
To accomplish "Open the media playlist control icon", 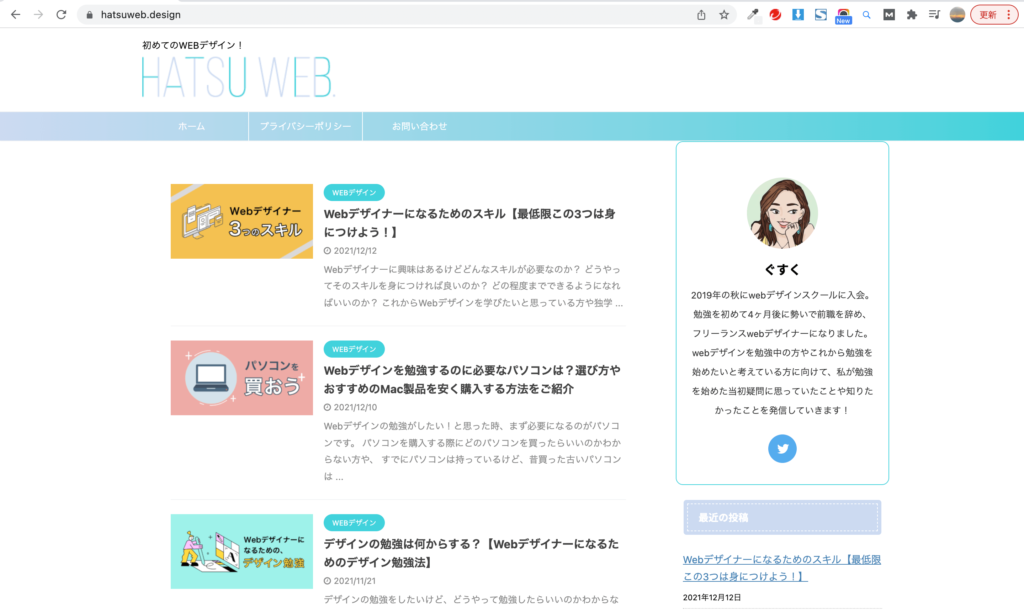I will pos(935,14).
